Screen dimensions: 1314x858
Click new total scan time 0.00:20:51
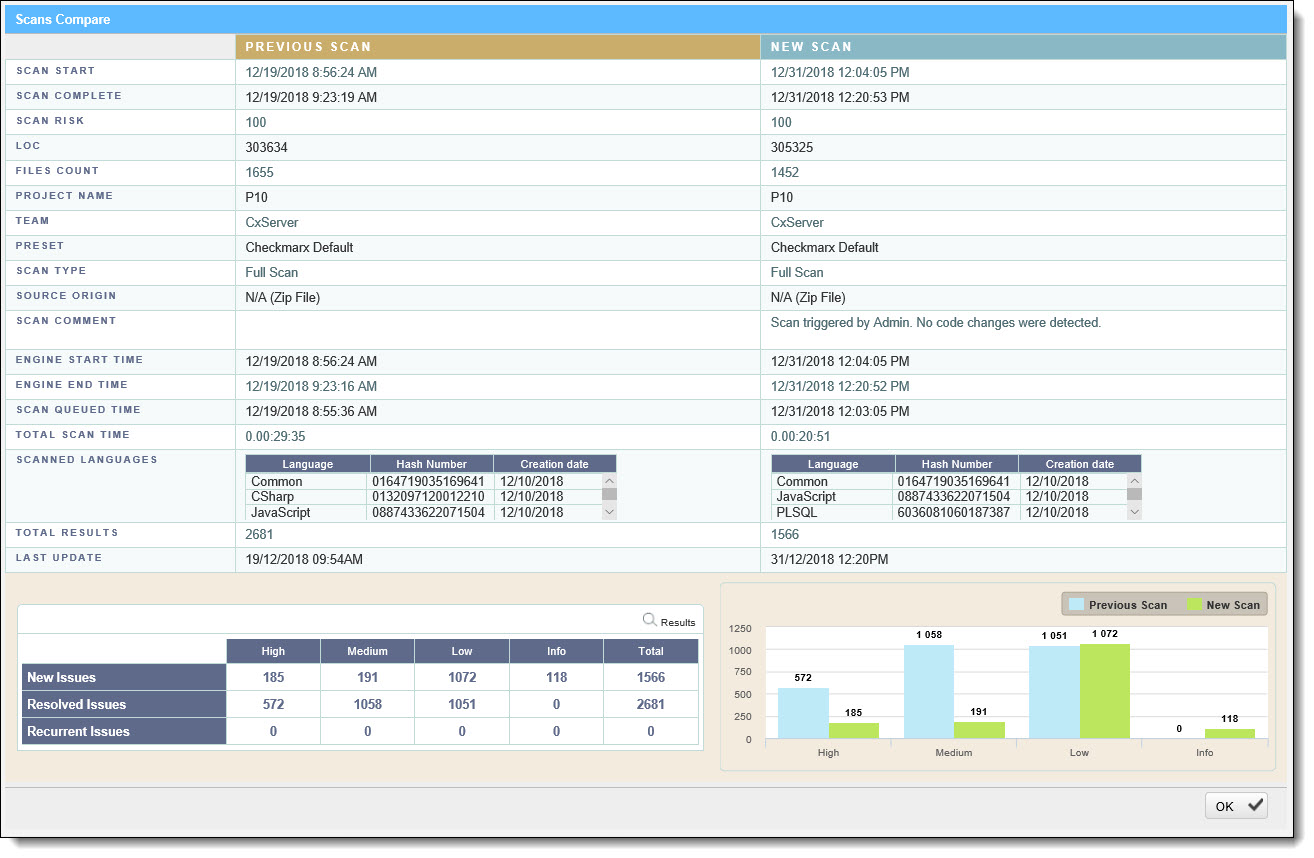pyautogui.click(x=800, y=437)
